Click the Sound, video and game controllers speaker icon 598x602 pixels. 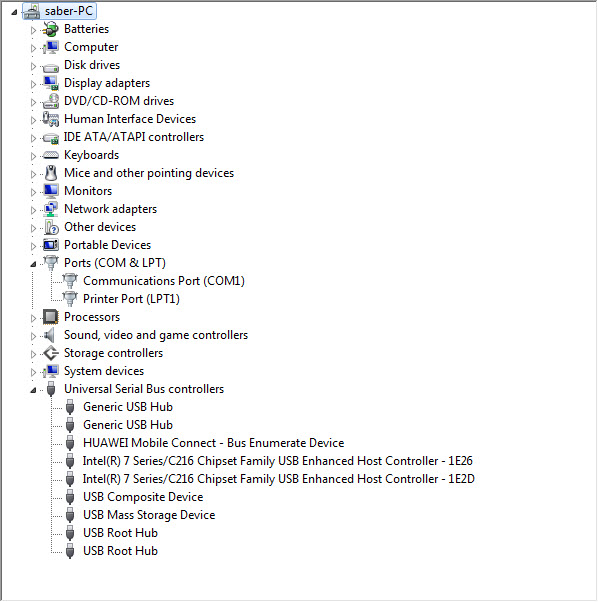point(50,335)
